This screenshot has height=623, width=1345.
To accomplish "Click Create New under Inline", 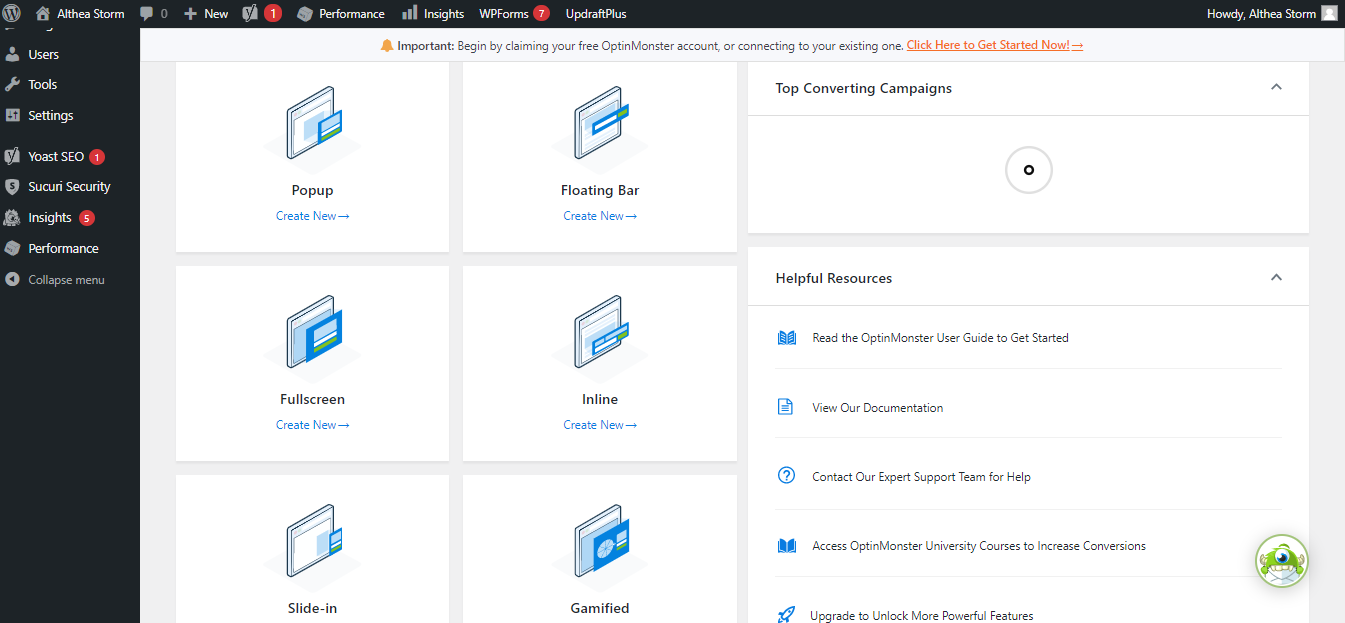I will [x=600, y=425].
